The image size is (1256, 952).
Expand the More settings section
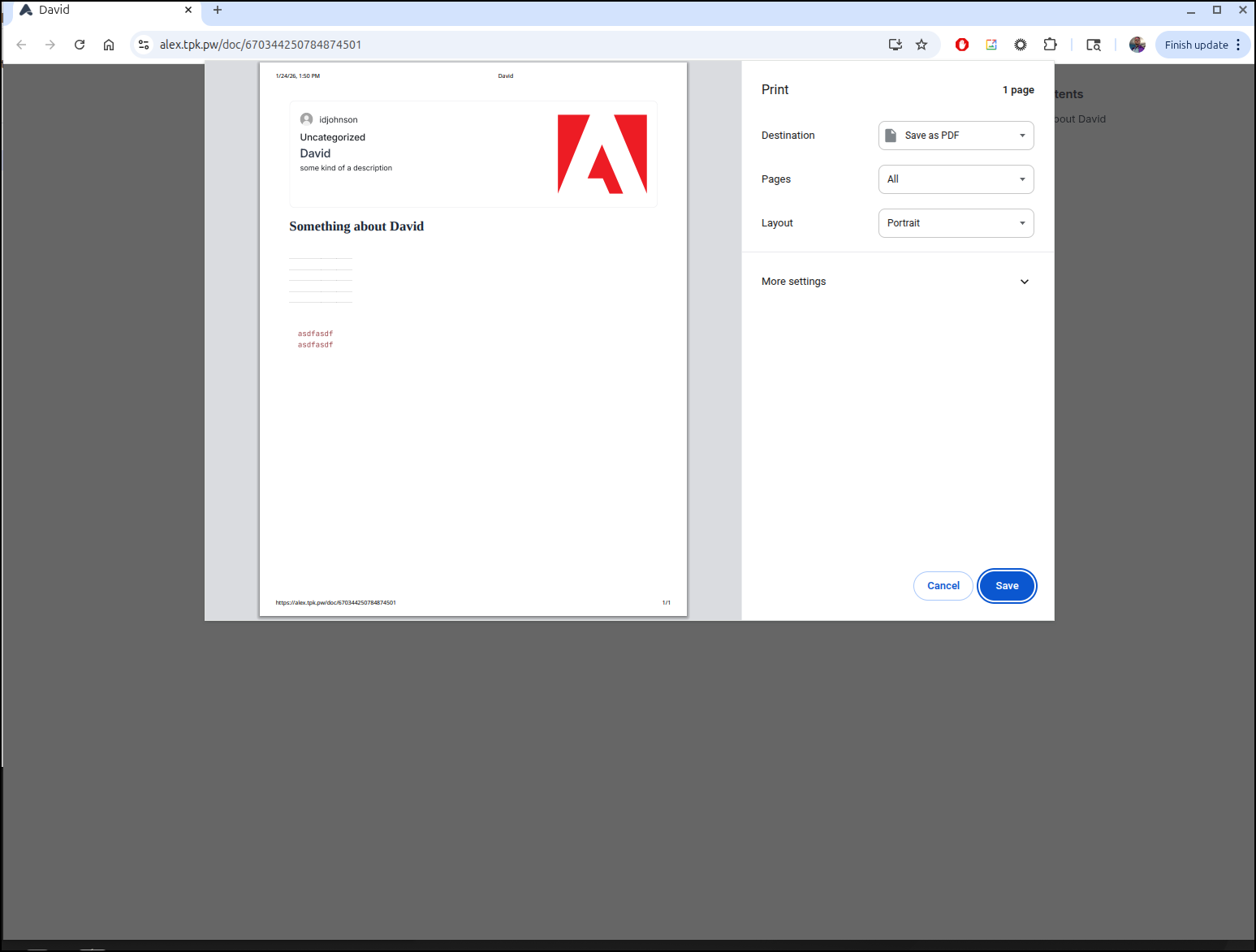tap(897, 282)
